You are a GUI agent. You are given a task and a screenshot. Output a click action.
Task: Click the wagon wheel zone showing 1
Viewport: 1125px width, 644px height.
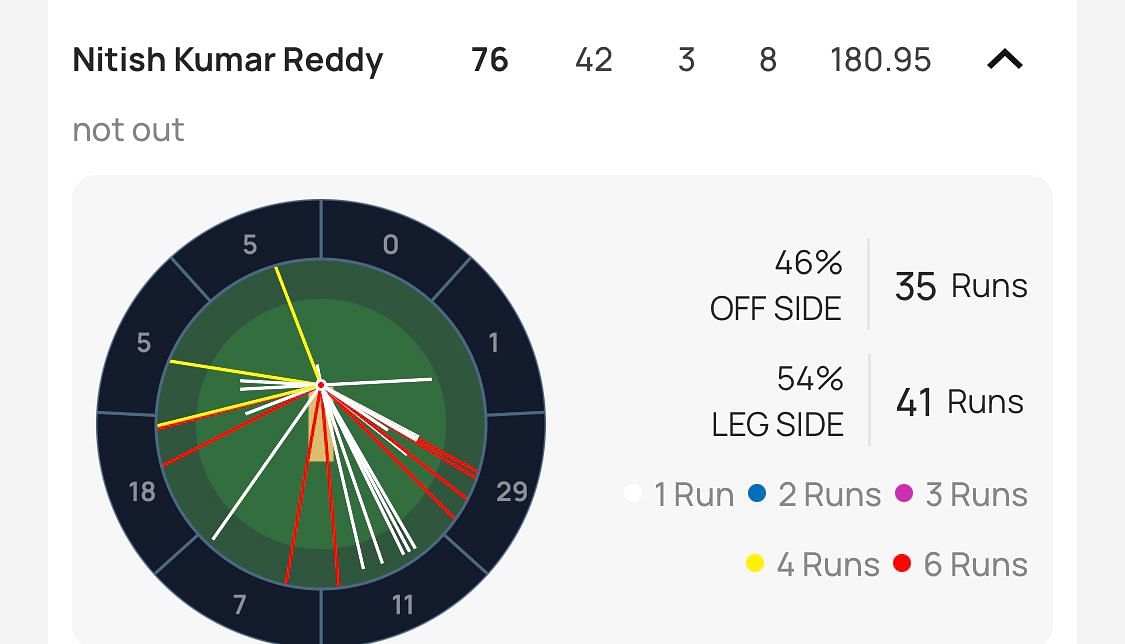coord(493,343)
